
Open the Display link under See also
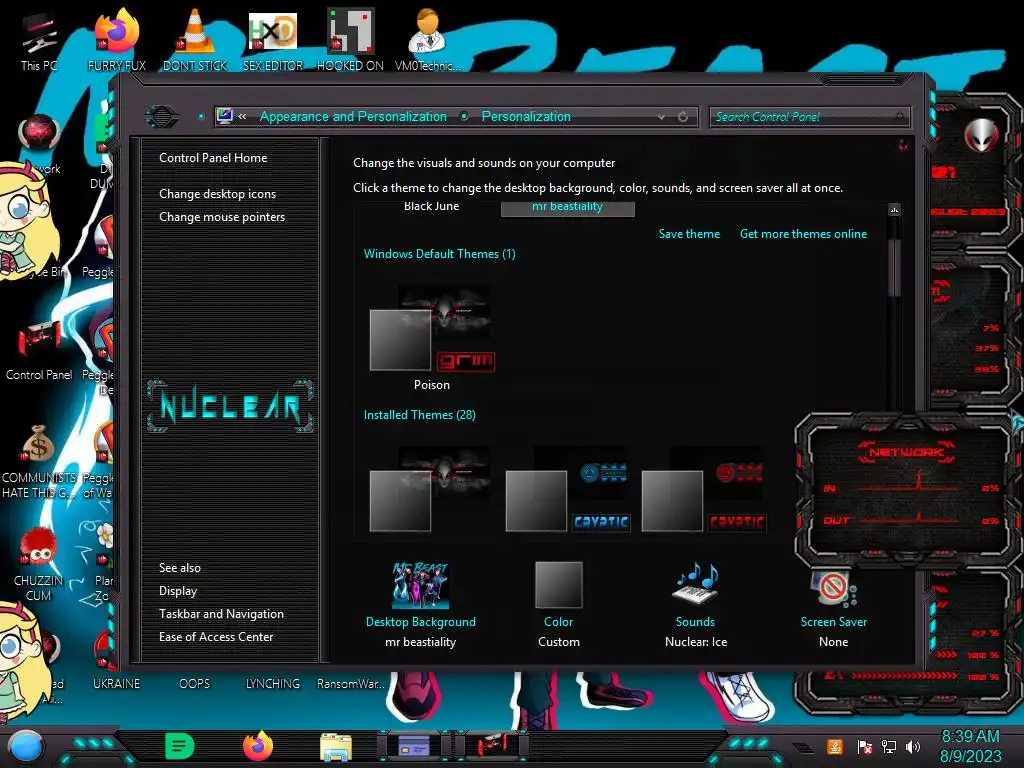(178, 591)
